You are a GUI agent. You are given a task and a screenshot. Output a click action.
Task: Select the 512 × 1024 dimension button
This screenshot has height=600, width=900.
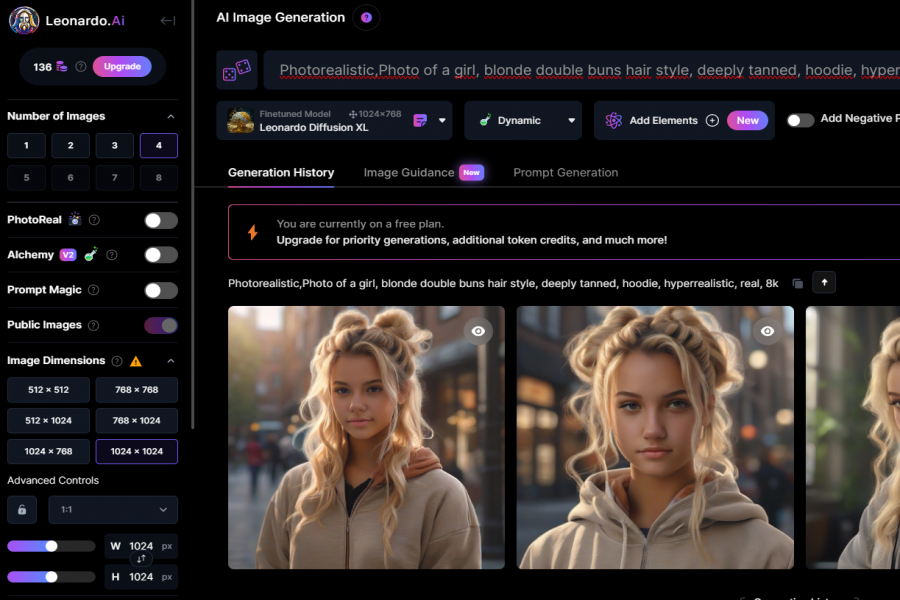click(x=48, y=421)
